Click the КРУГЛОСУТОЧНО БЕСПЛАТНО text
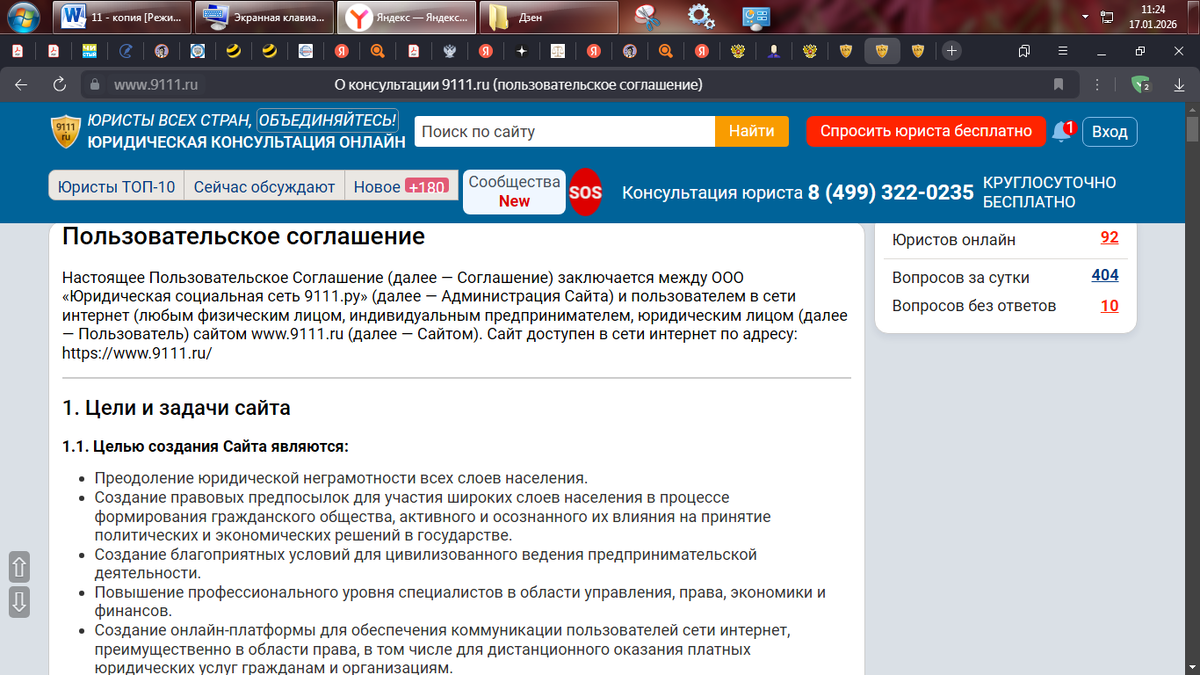Image resolution: width=1200 pixels, height=675 pixels. pyautogui.click(x=1050, y=192)
